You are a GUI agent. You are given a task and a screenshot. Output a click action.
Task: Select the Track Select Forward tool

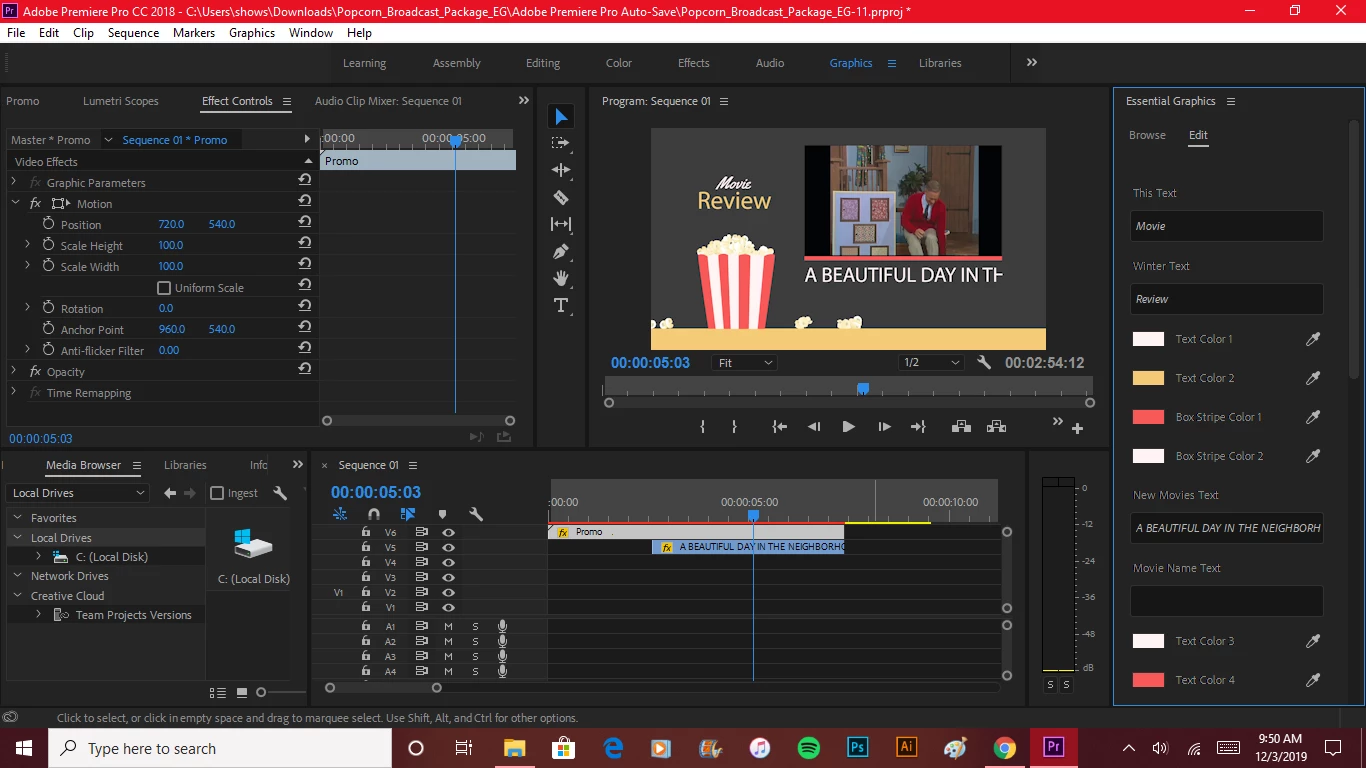pos(561,143)
